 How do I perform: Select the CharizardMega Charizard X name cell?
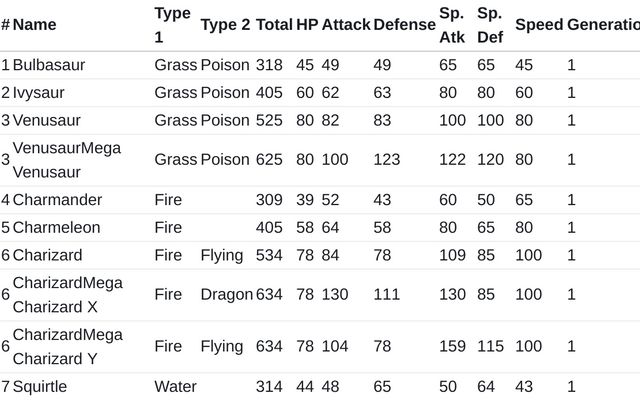coord(67,294)
